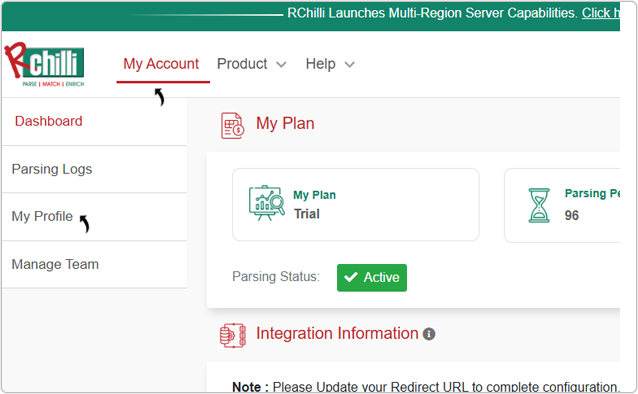
Task: Click the Integration Information database icon
Action: pos(233,335)
